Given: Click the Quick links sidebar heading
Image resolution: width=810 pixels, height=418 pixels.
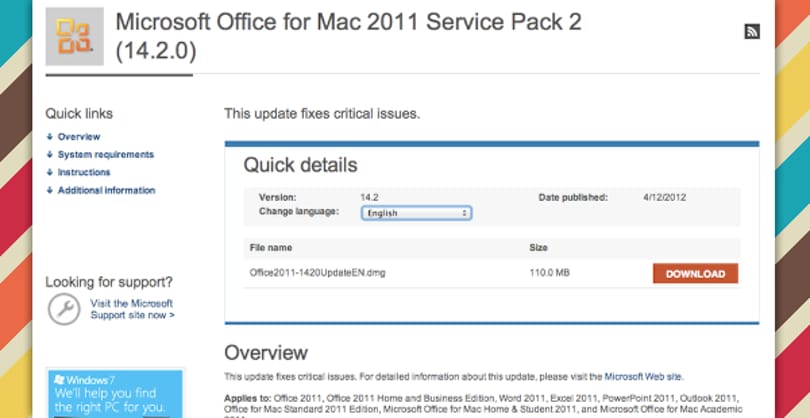Looking at the screenshot, I should (79, 114).
